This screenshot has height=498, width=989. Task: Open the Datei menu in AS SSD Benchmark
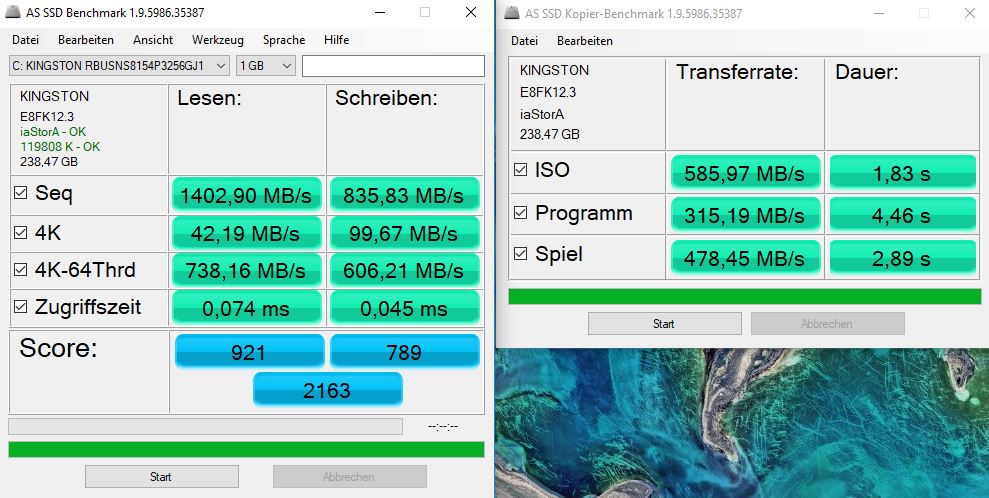(25, 40)
